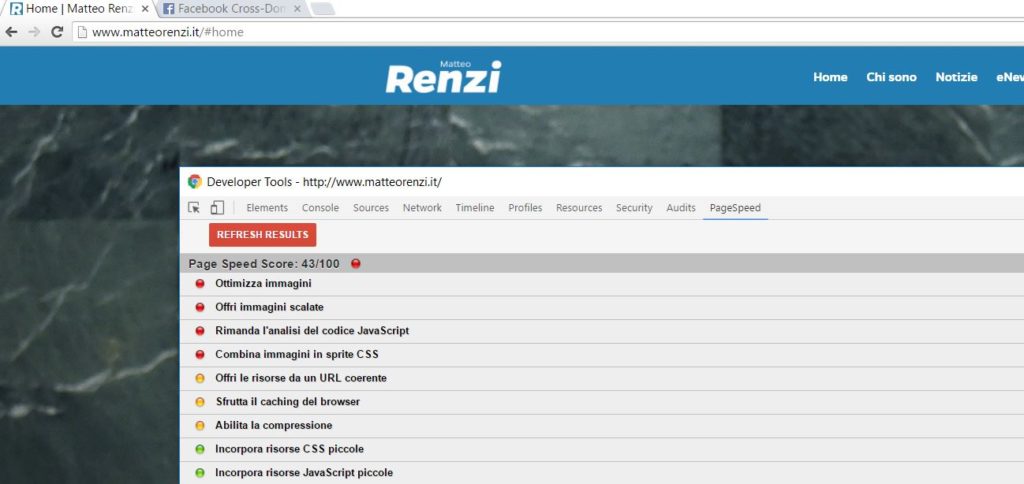Viewport: 1024px width, 484px height.
Task: Open the Profiles tab in DevTools
Action: pos(525,208)
